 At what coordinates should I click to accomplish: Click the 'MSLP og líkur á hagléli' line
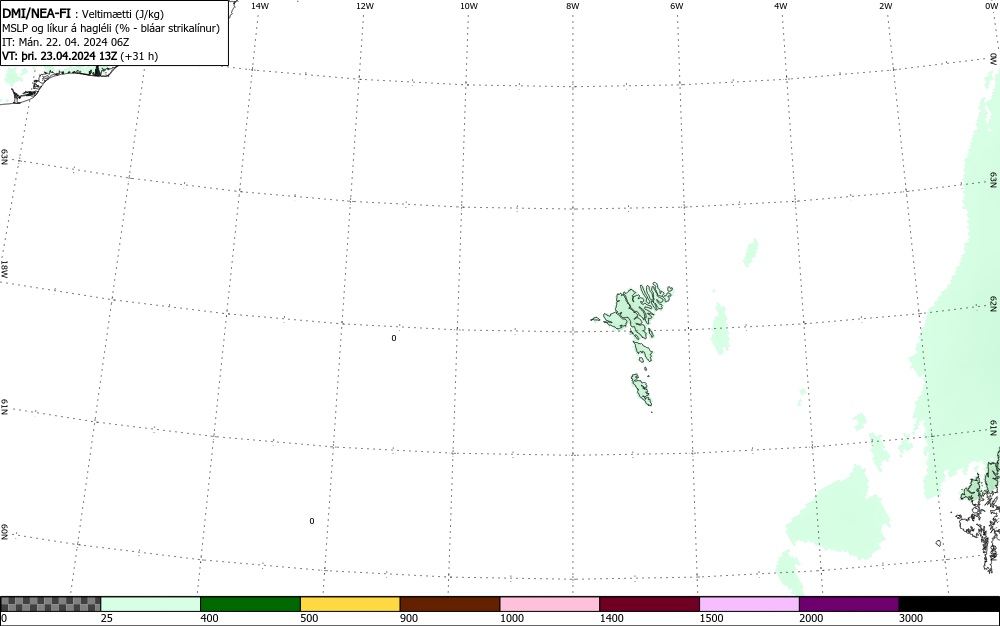click(111, 28)
